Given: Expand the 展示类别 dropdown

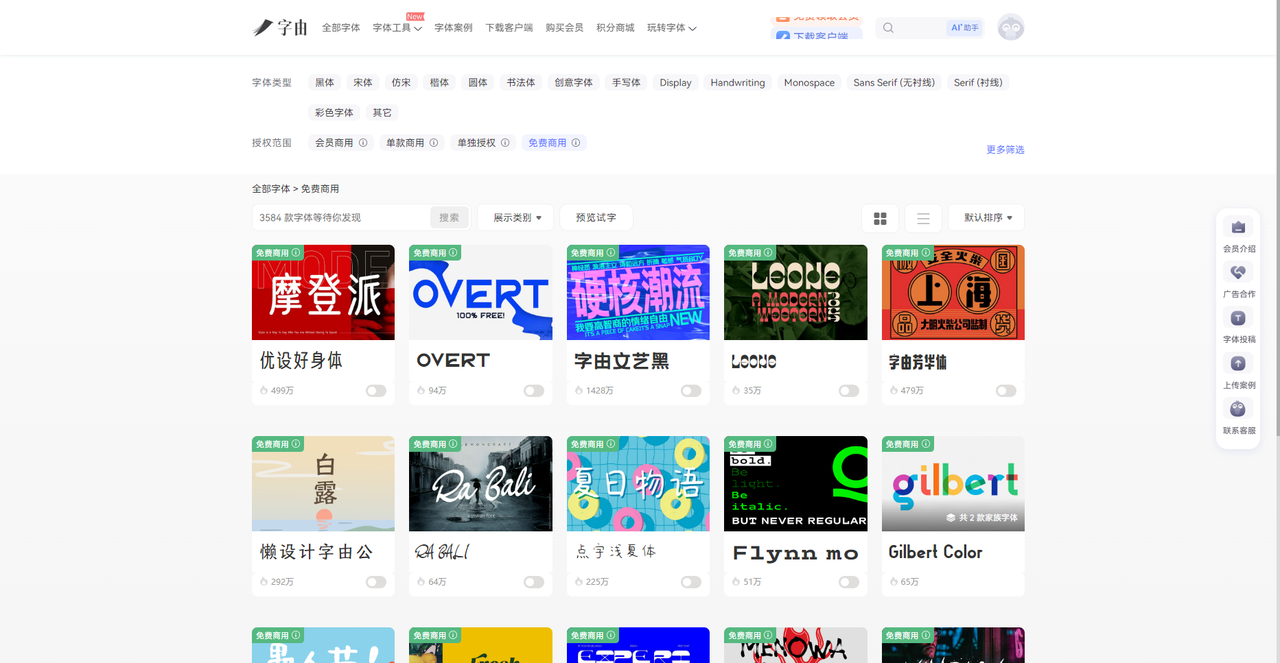Looking at the screenshot, I should (x=517, y=218).
